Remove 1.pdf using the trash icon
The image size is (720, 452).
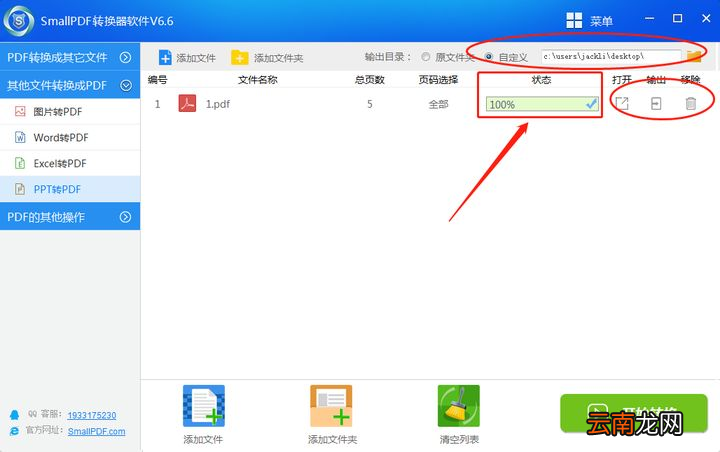(x=690, y=103)
